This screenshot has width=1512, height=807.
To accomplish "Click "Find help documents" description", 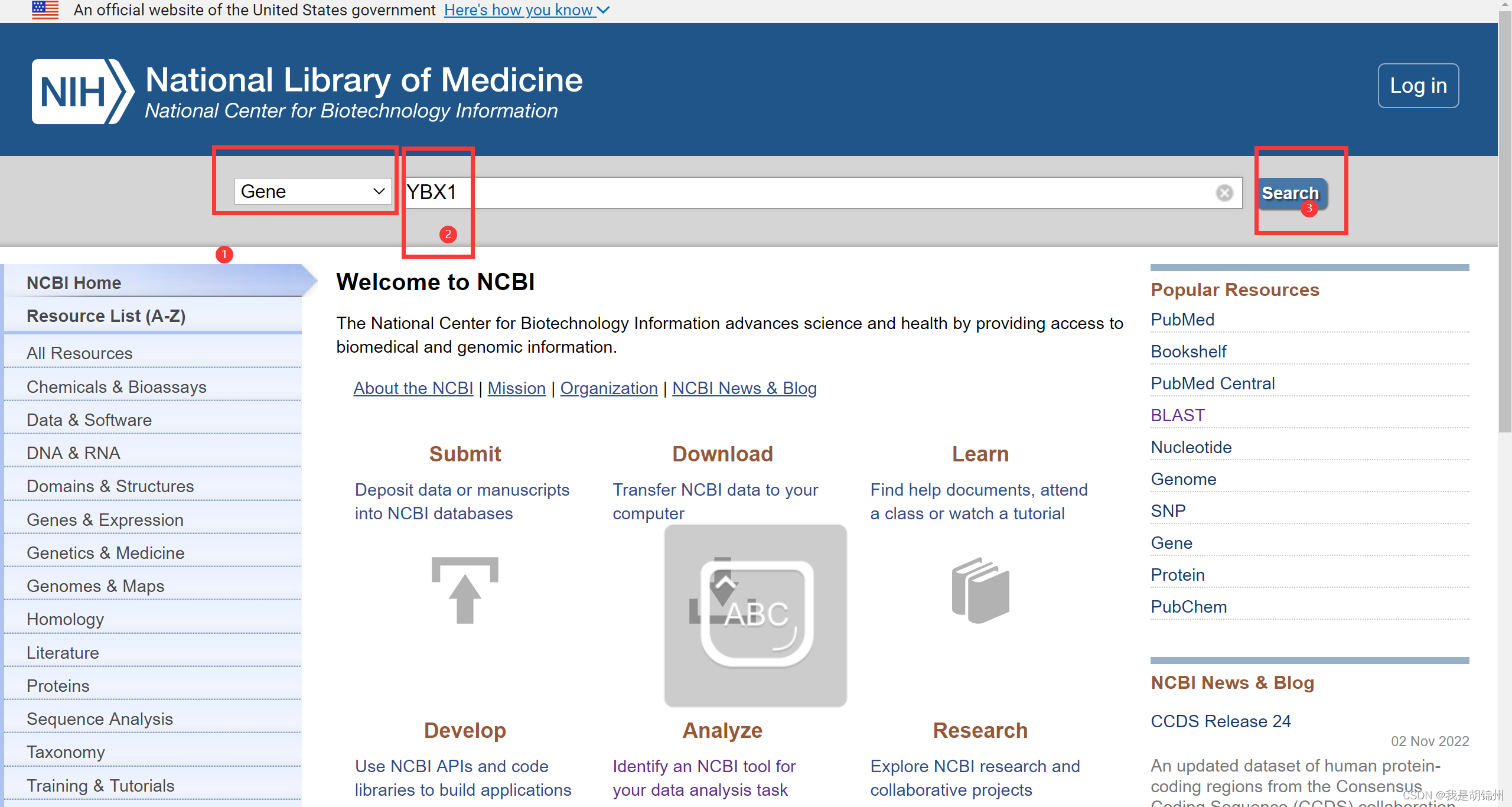I will pos(979,502).
